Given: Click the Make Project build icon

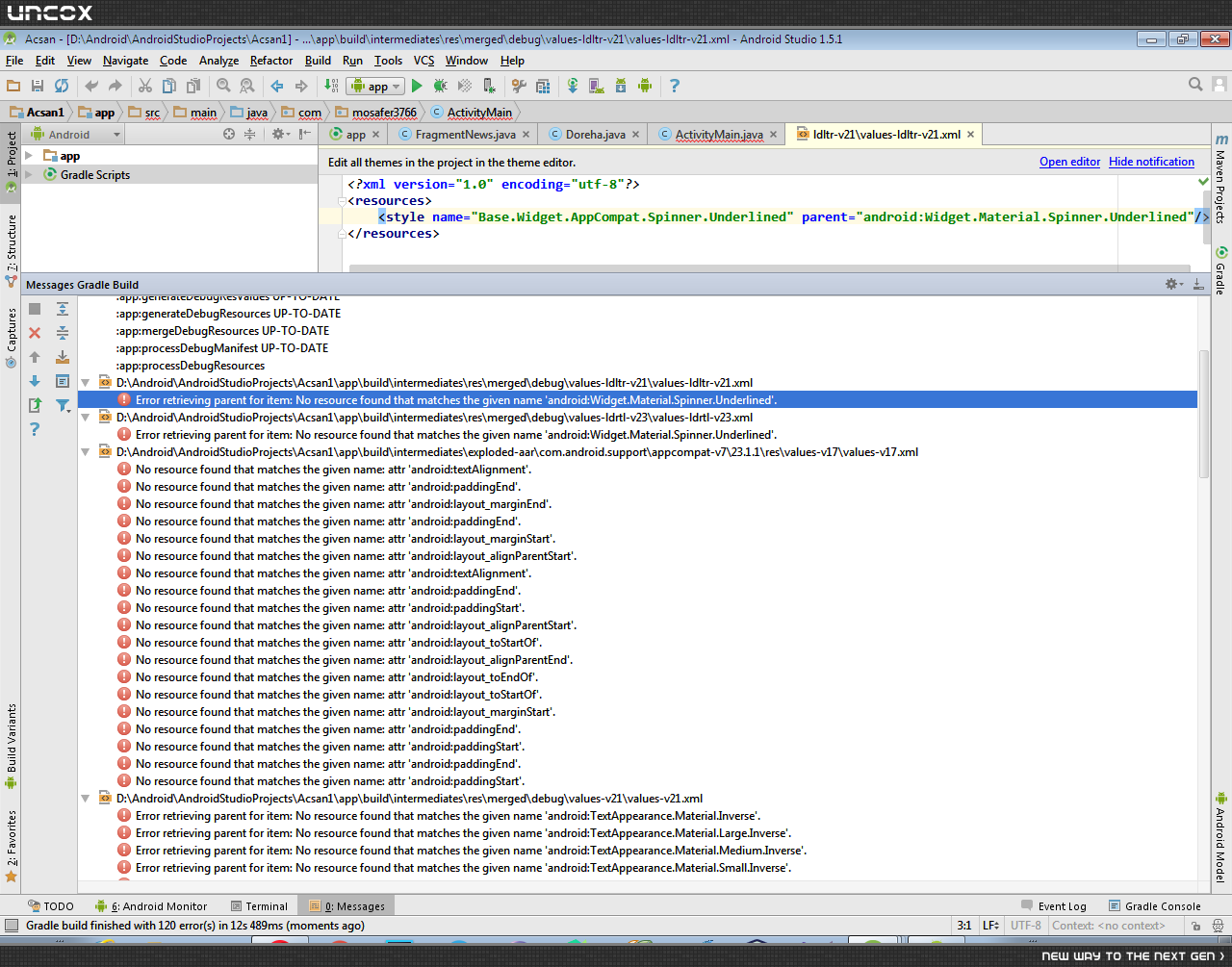Looking at the screenshot, I should click(331, 86).
